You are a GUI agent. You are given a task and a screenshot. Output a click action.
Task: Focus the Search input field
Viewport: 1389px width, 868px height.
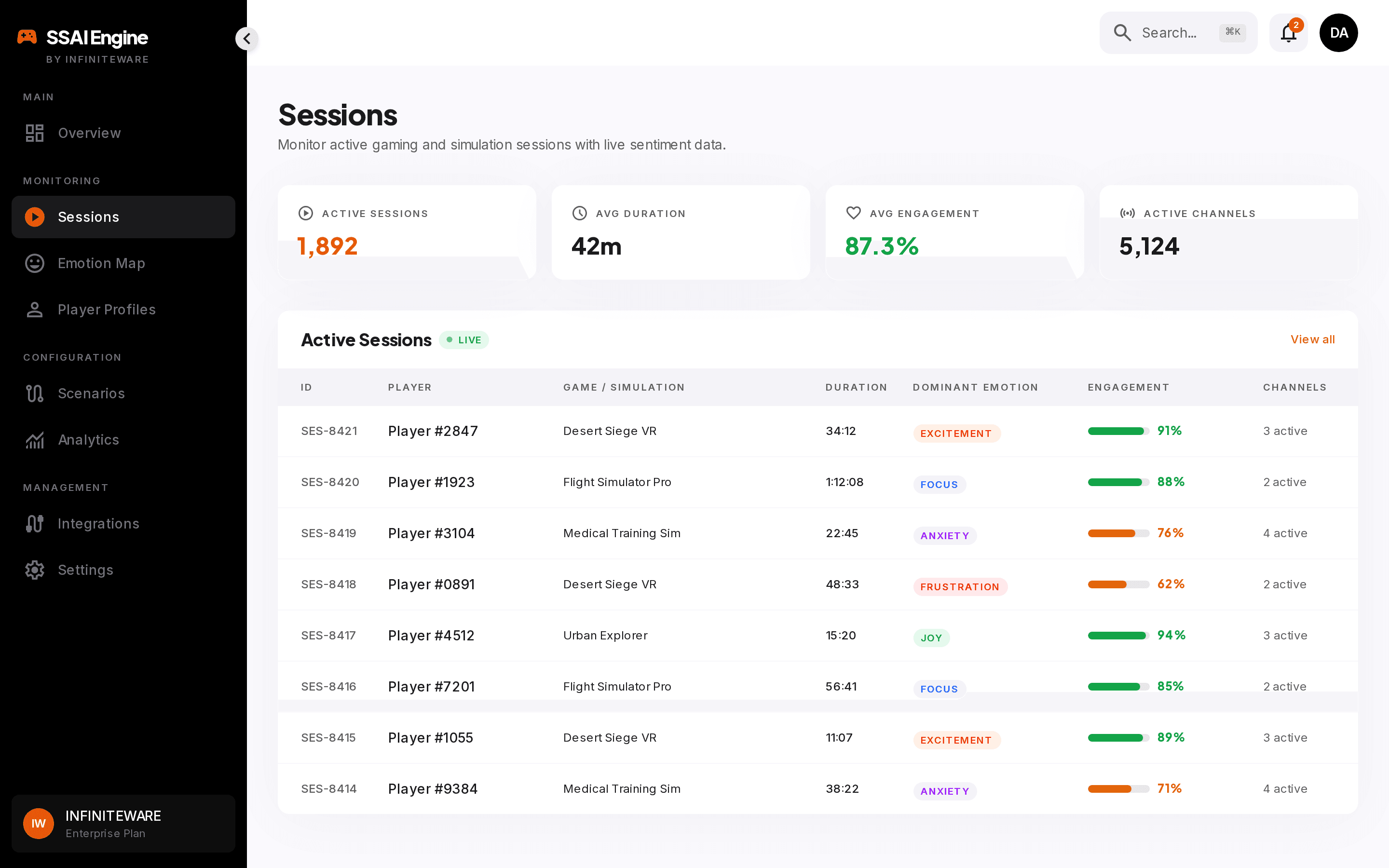[1178, 33]
